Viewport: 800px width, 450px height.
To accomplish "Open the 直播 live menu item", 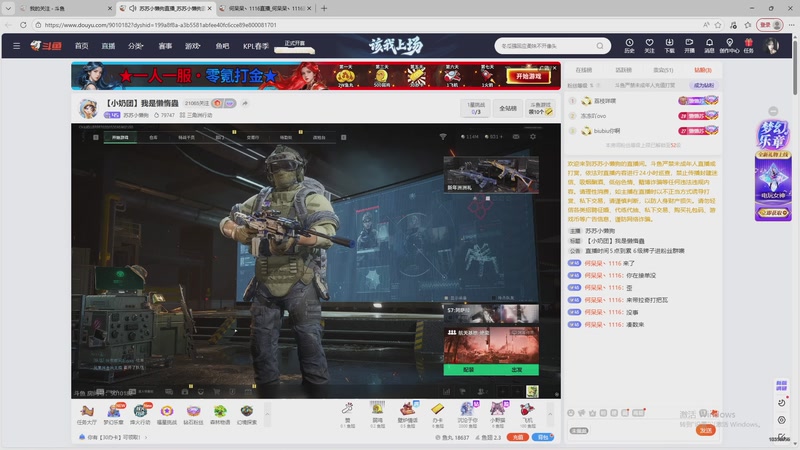I will tap(108, 46).
